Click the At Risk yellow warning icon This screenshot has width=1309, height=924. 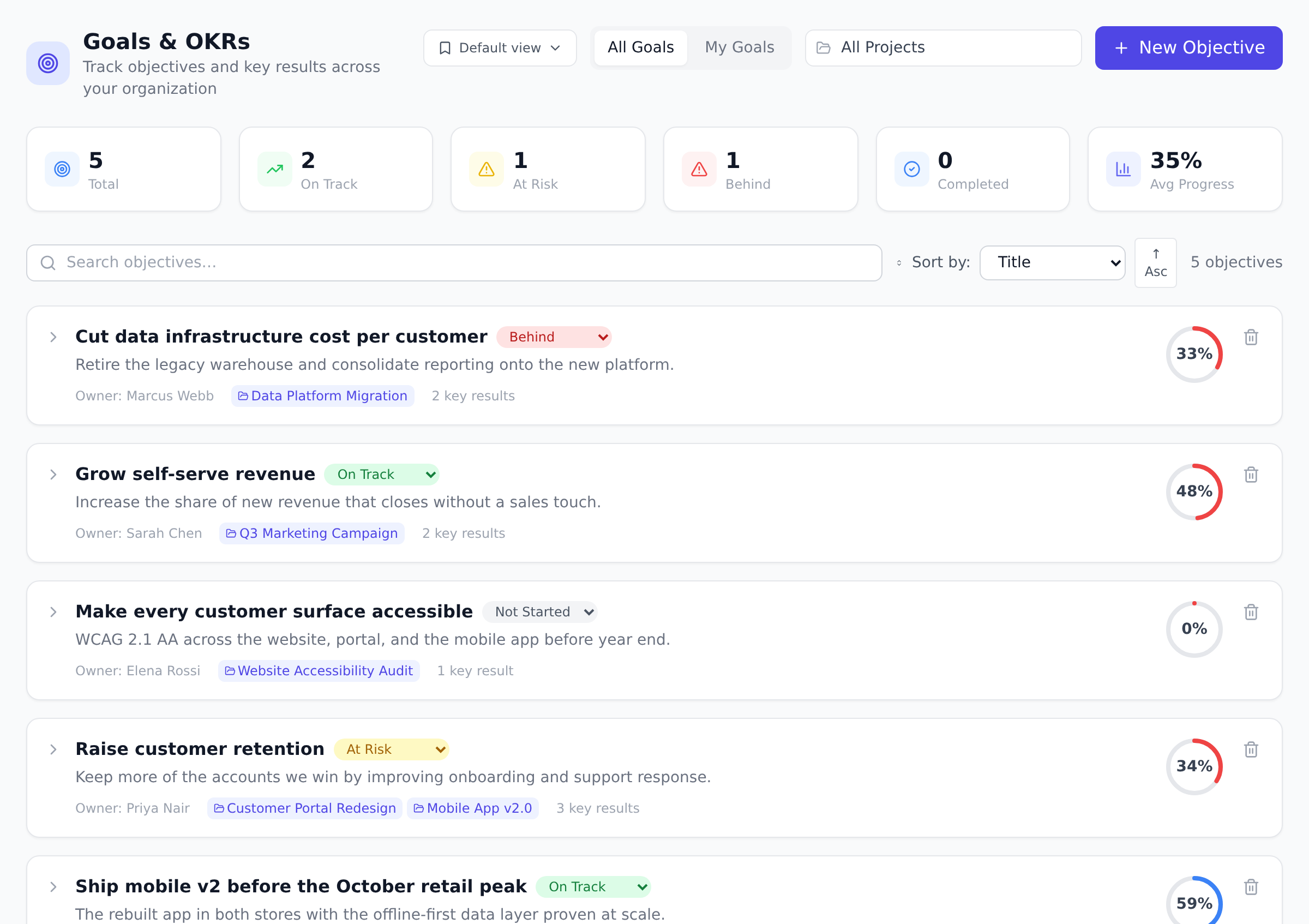pyautogui.click(x=487, y=169)
